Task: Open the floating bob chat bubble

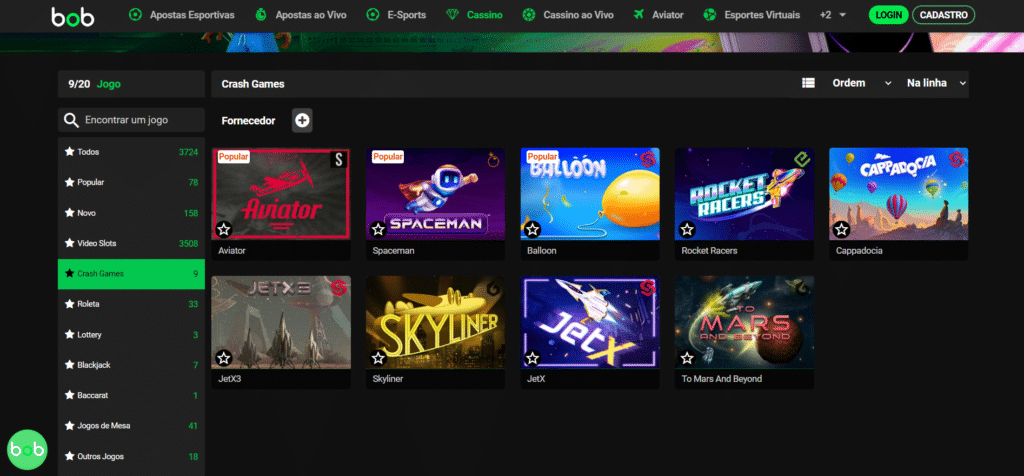Action: point(27,450)
